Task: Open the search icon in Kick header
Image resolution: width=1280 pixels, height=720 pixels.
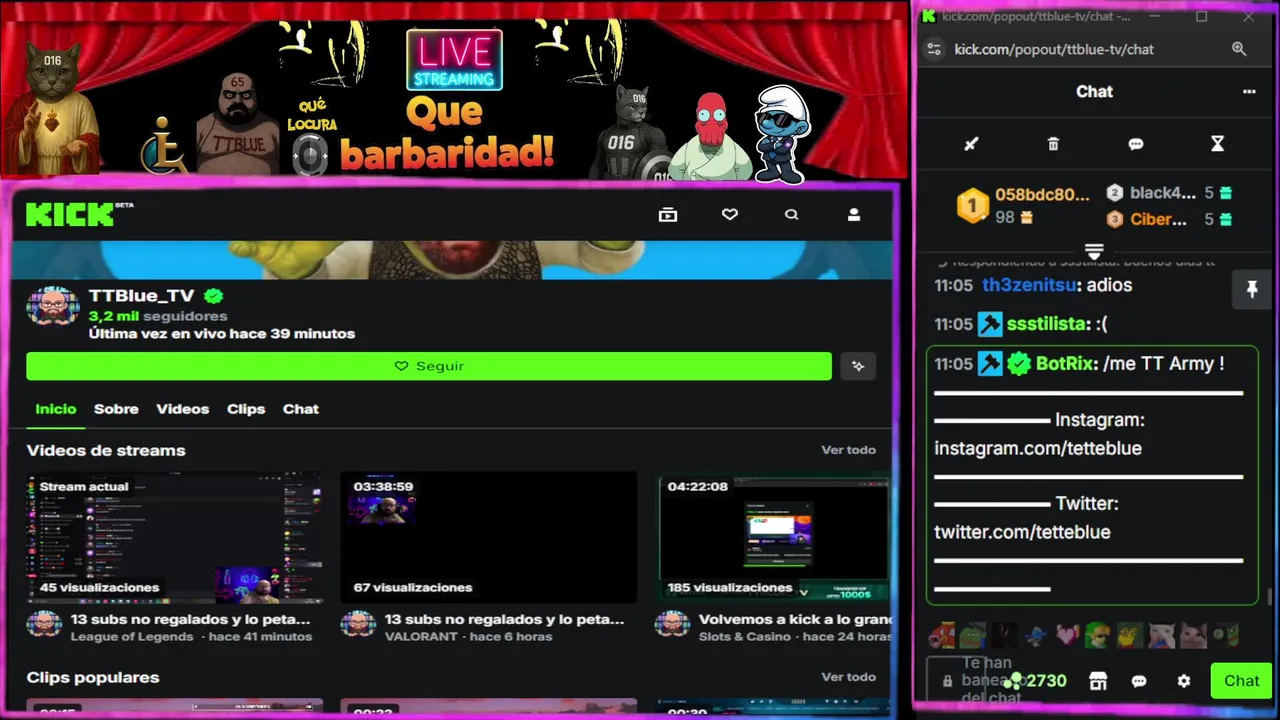Action: pyautogui.click(x=792, y=214)
